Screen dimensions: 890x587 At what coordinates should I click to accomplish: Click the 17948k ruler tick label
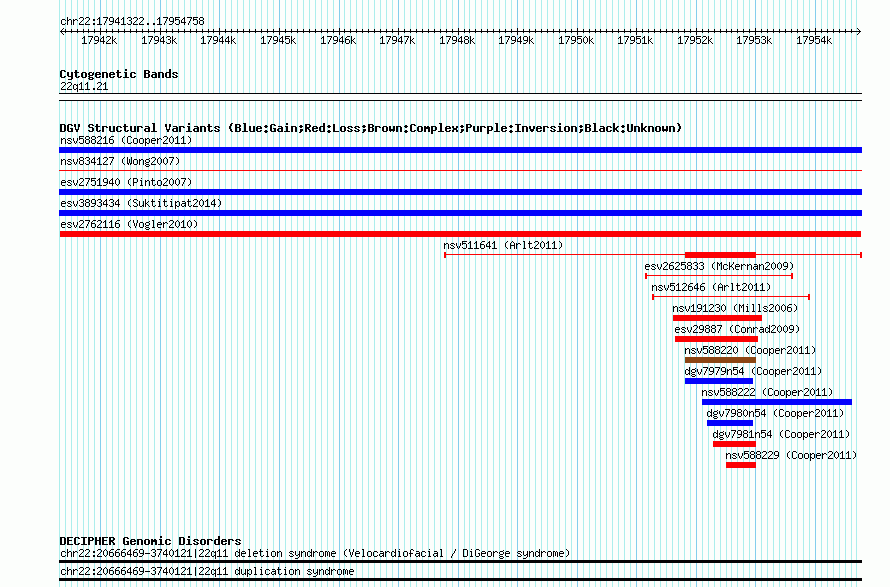[457, 40]
